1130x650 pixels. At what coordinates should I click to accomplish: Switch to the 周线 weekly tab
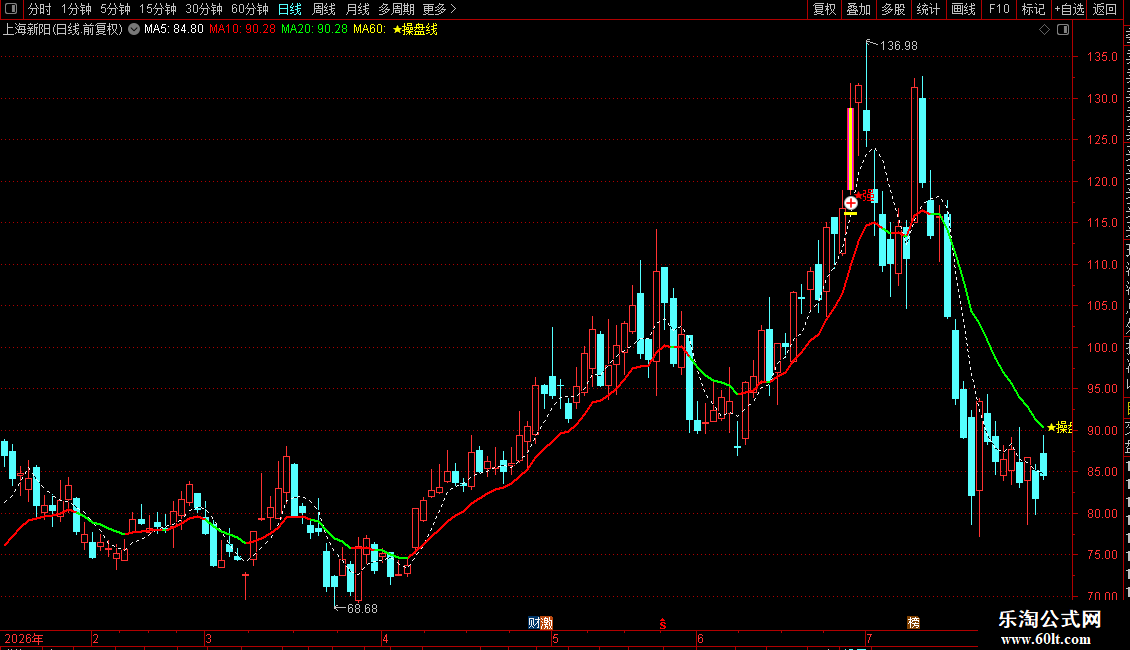click(324, 9)
